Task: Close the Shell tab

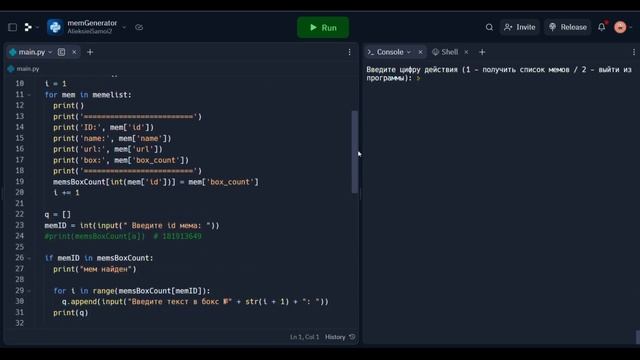Action: [x=466, y=52]
